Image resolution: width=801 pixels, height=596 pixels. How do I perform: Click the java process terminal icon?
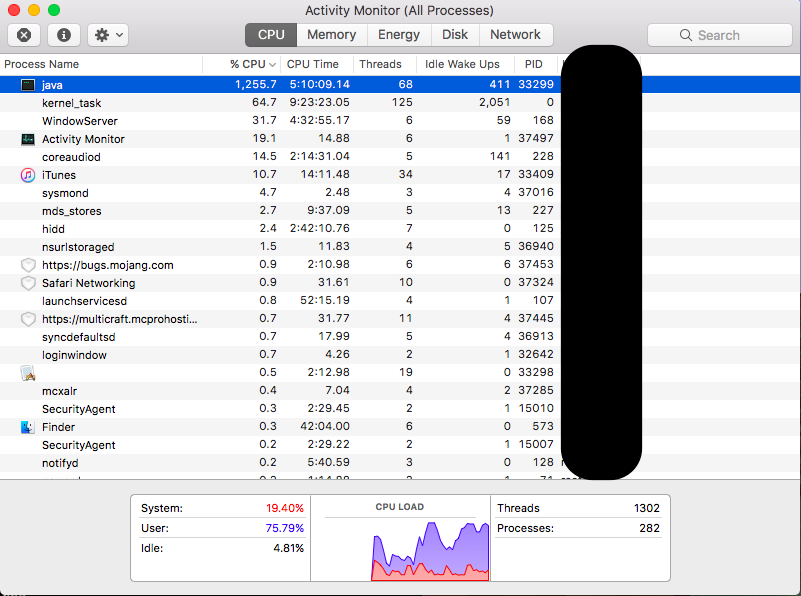click(x=28, y=85)
